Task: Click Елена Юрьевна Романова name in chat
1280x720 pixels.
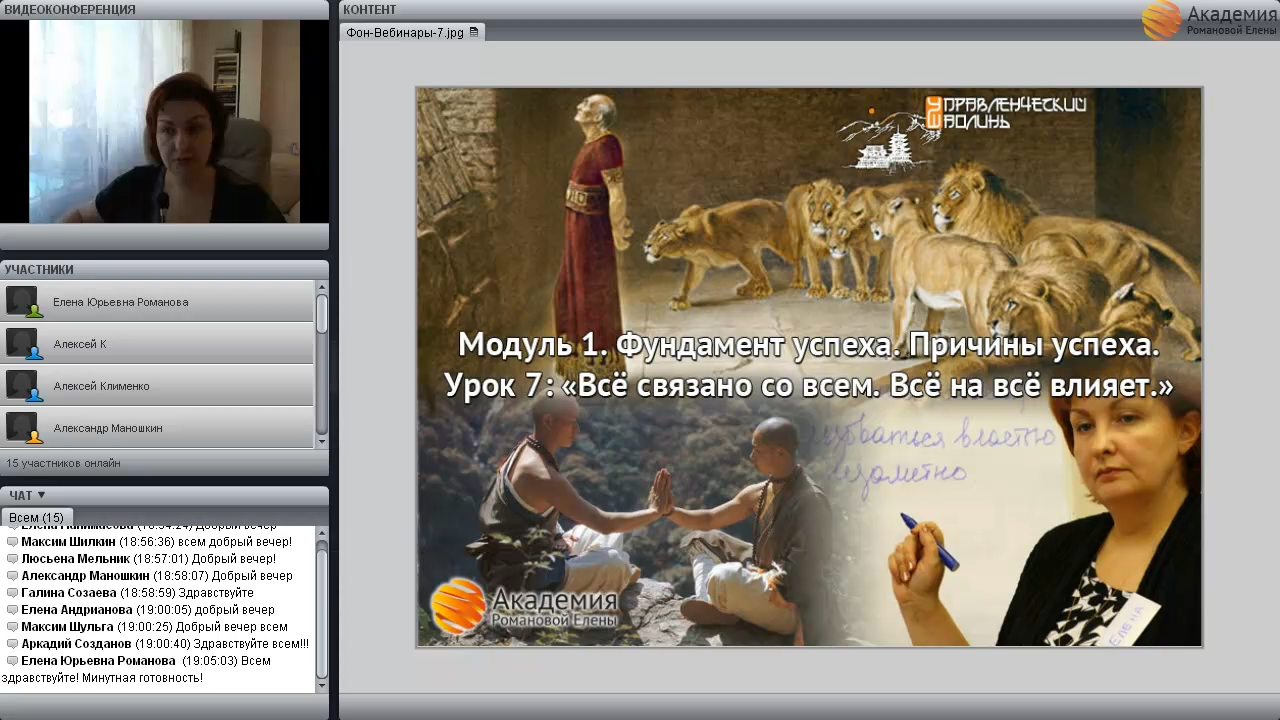Action: point(98,661)
